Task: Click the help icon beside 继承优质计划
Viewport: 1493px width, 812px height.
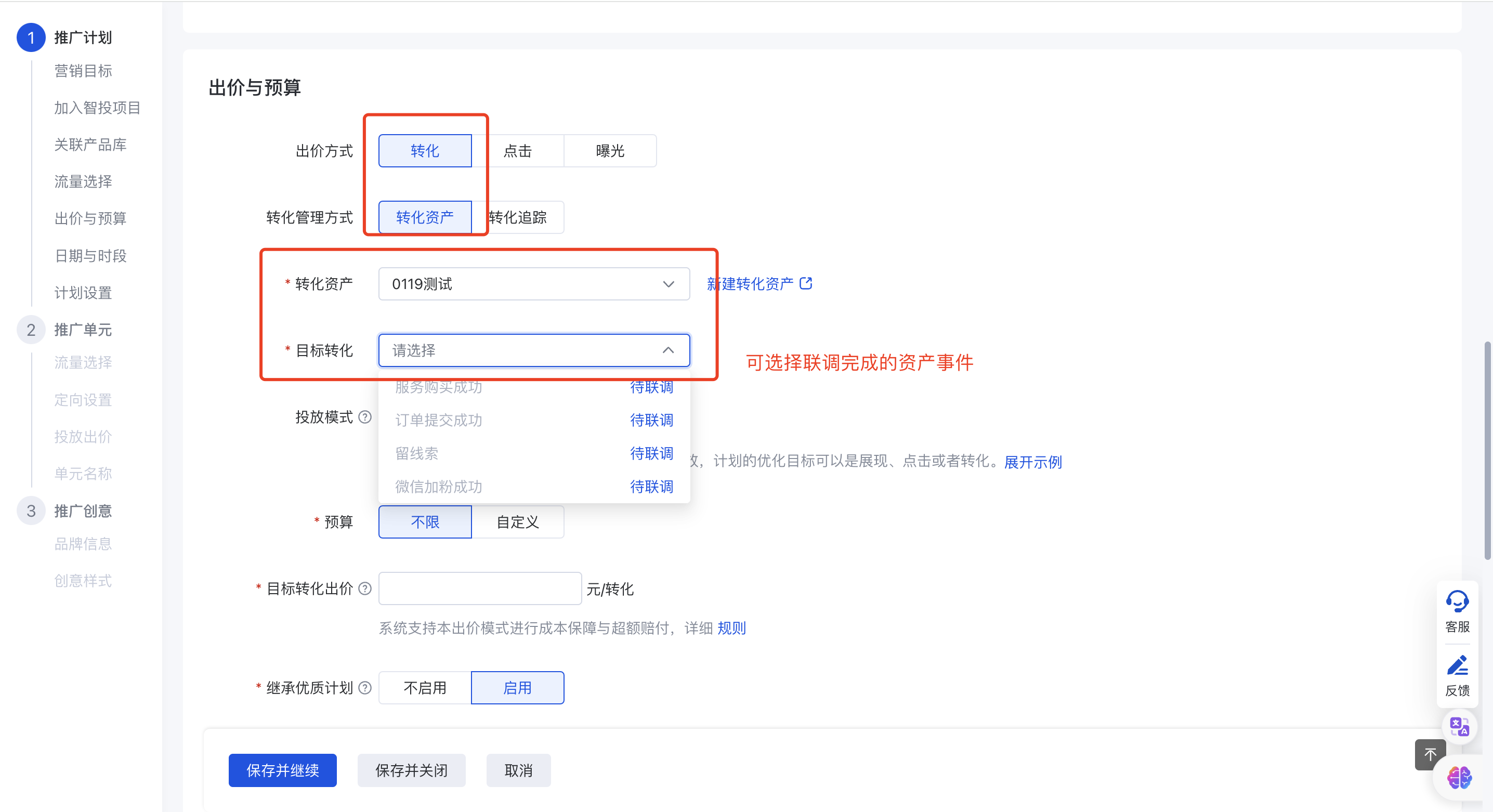Action: 364,687
